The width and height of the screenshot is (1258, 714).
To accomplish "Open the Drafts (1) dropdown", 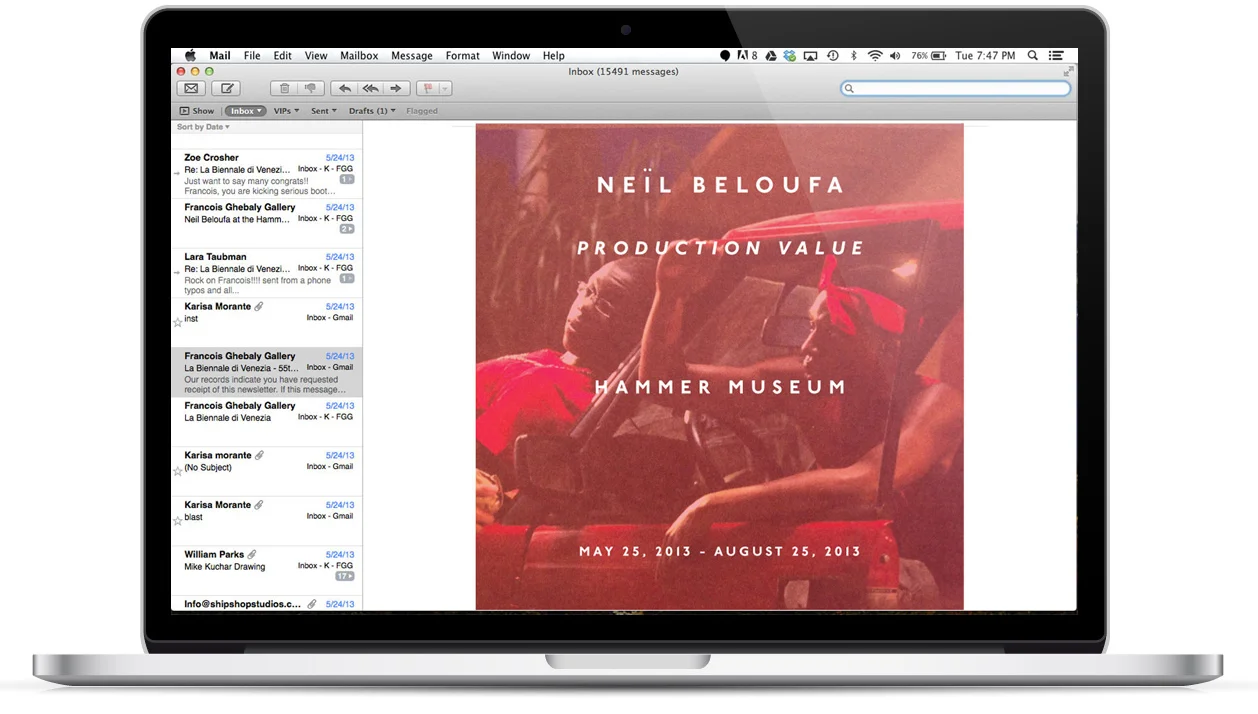I will pos(372,111).
